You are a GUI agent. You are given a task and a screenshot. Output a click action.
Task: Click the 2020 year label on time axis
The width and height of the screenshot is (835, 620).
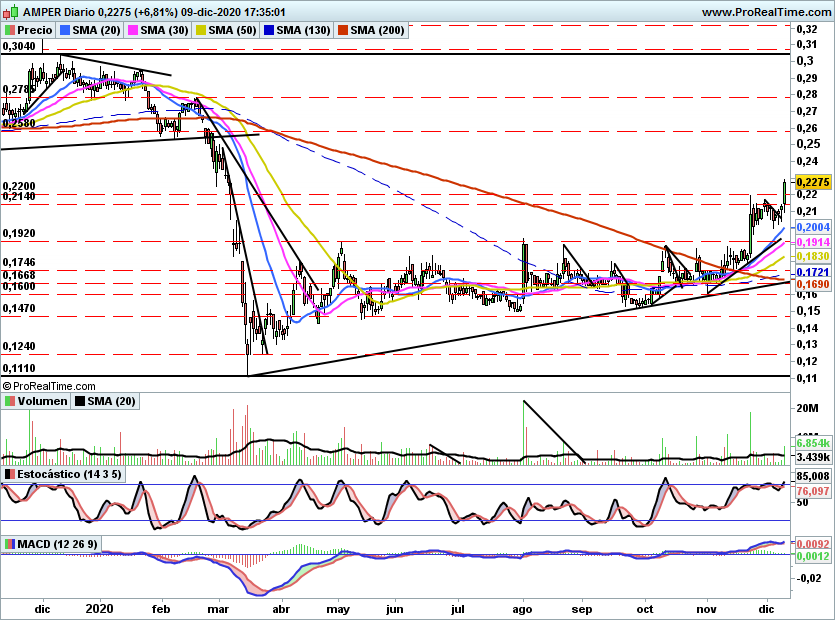[x=100, y=609]
